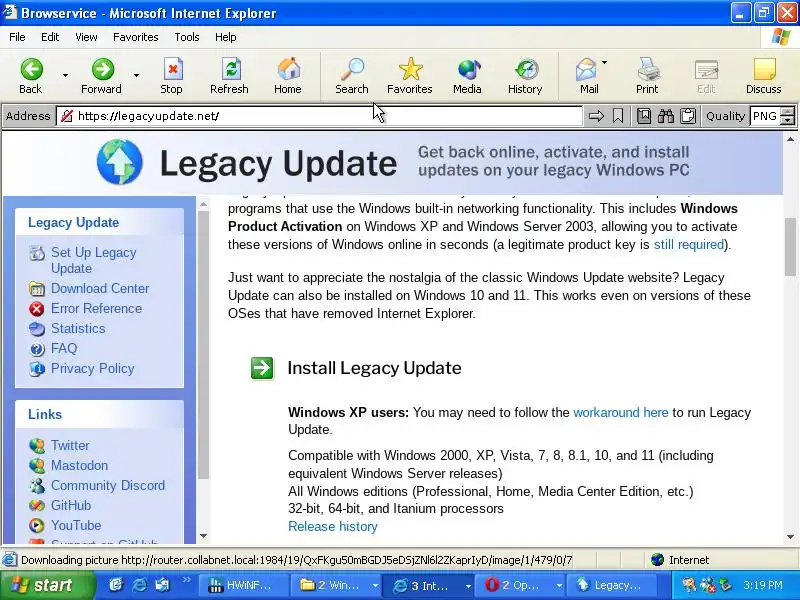Open the File menu
Screen dimensions: 800x600
click(17, 37)
